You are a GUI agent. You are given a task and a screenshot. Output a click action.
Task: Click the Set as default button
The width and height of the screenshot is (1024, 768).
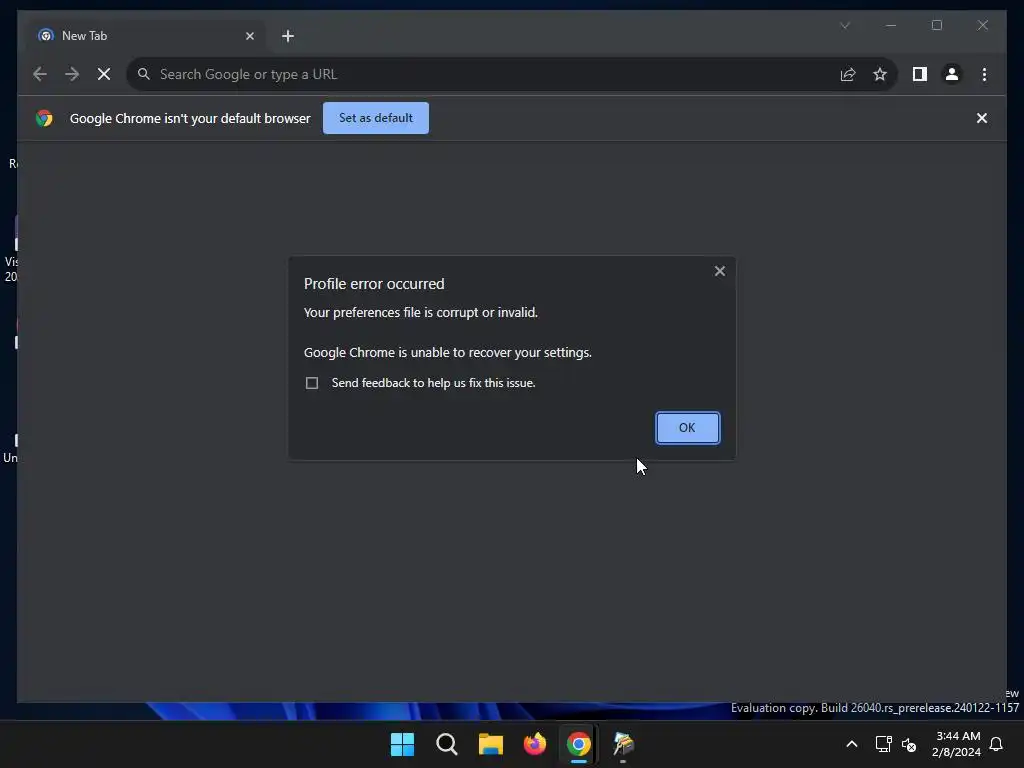(x=376, y=118)
